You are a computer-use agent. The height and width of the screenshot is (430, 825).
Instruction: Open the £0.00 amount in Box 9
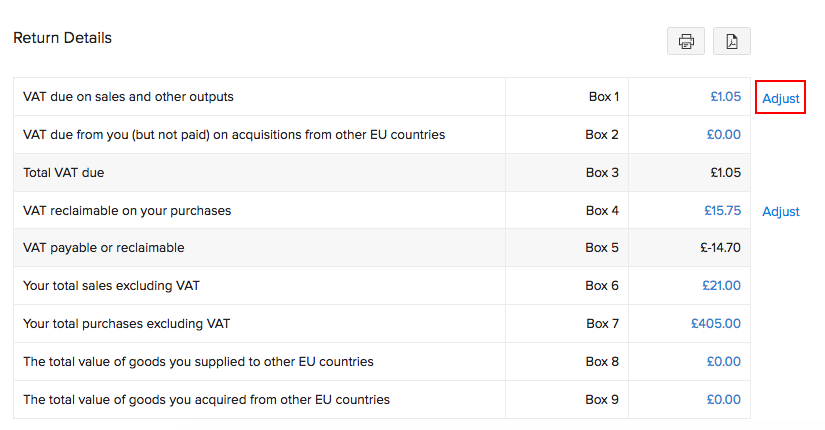pyautogui.click(x=723, y=399)
